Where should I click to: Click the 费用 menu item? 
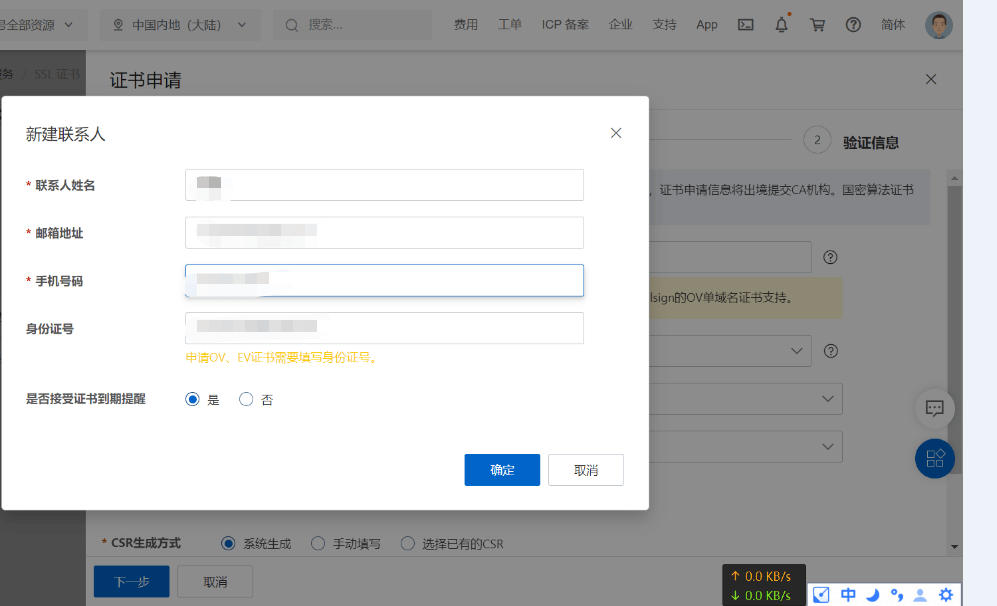click(466, 25)
